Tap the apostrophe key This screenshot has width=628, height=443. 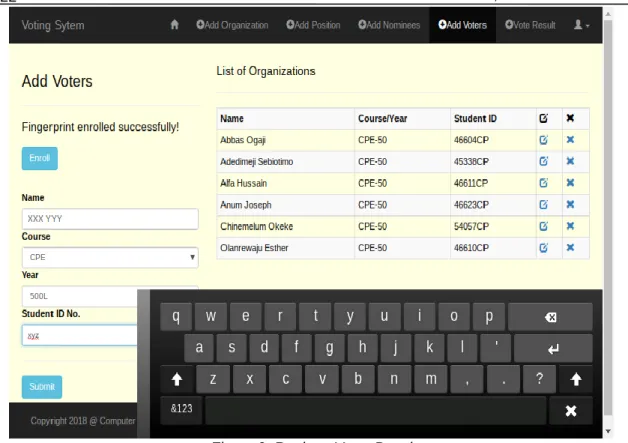(496, 348)
